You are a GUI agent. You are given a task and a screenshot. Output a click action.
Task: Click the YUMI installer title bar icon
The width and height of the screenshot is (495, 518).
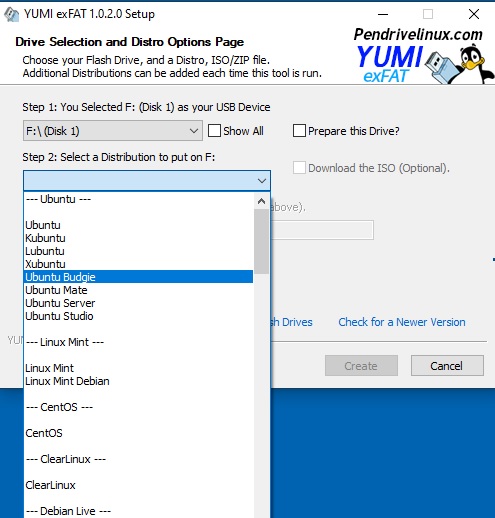[11, 14]
